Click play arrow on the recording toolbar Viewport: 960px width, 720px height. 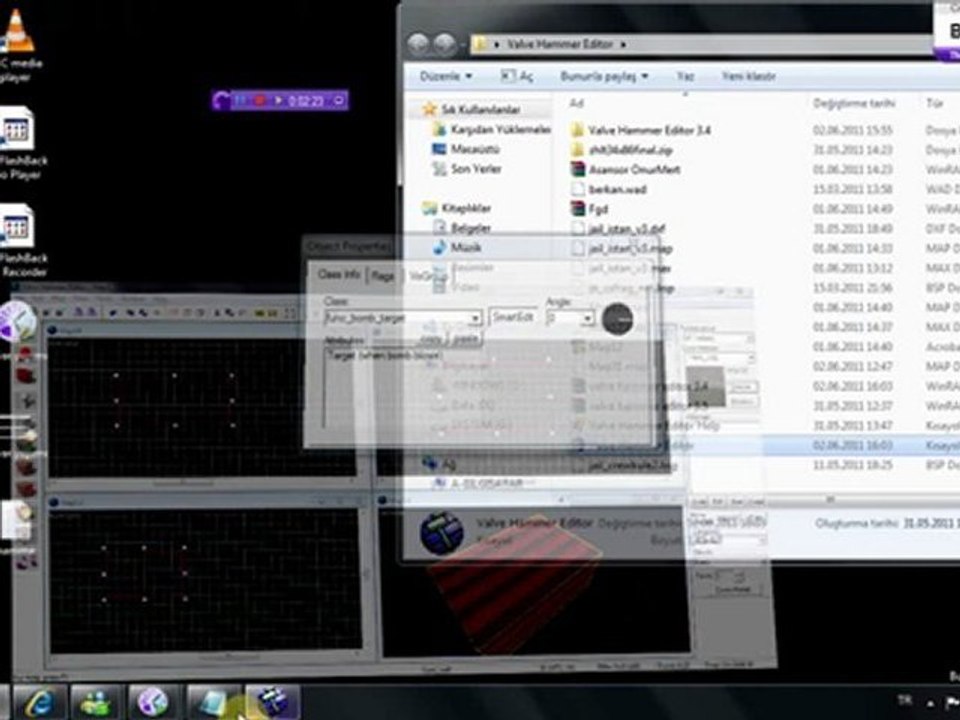(x=278, y=100)
